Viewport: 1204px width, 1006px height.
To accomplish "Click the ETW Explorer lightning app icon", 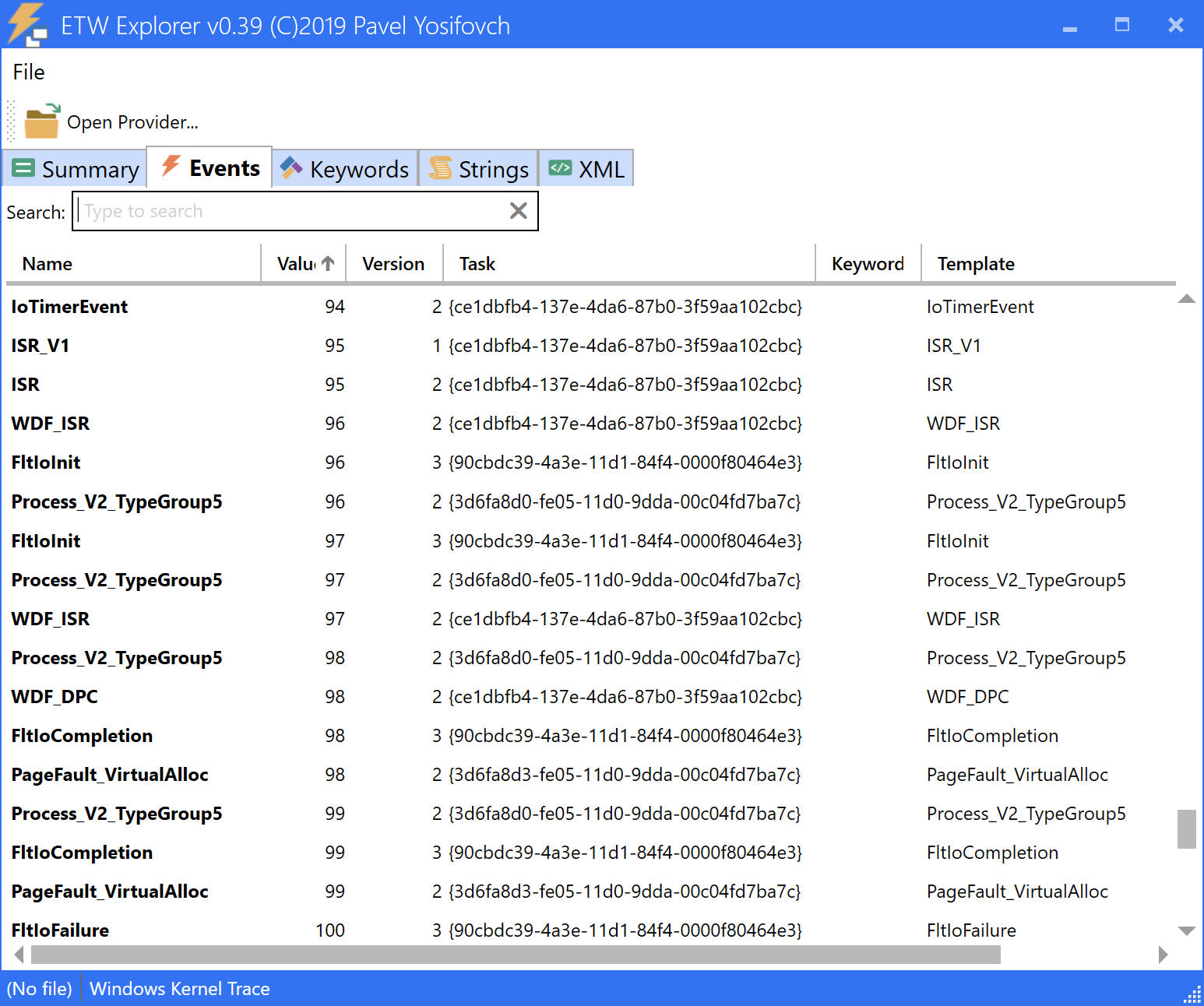I will pyautogui.click(x=26, y=24).
